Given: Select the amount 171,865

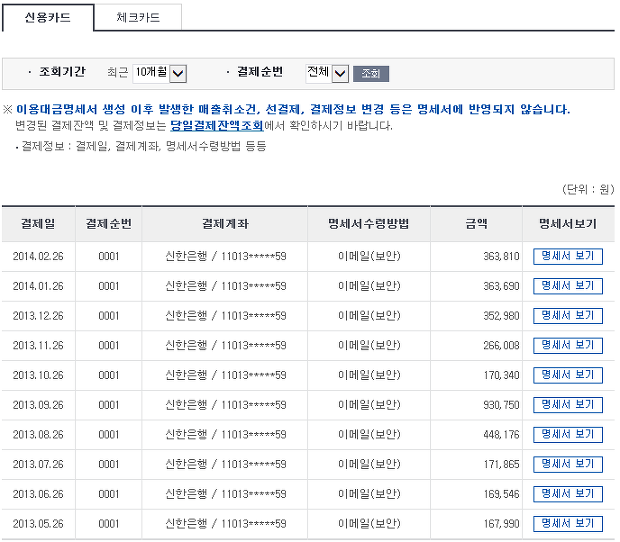Looking at the screenshot, I should (x=501, y=464).
